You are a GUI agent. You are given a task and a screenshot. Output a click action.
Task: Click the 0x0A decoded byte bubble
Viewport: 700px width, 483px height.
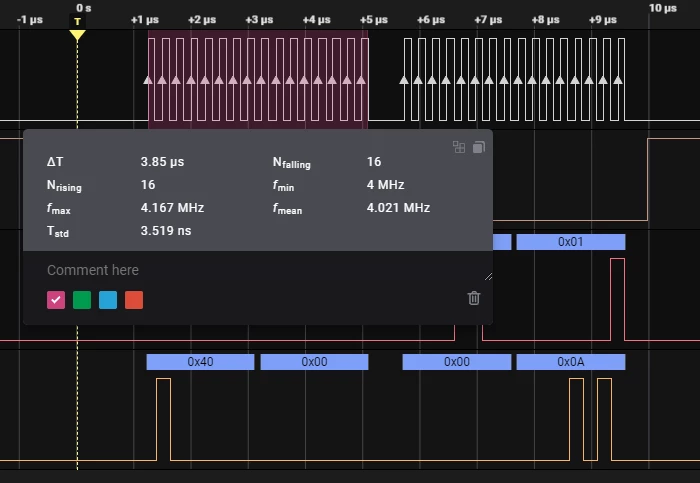coord(571,362)
